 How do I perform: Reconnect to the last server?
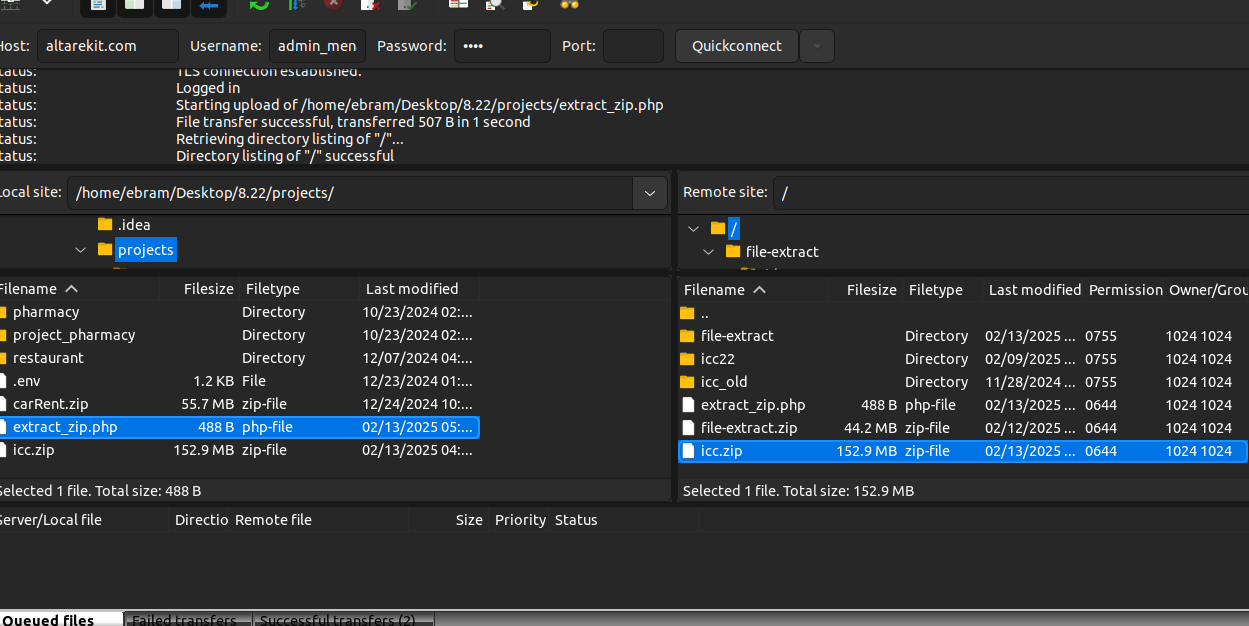407,5
